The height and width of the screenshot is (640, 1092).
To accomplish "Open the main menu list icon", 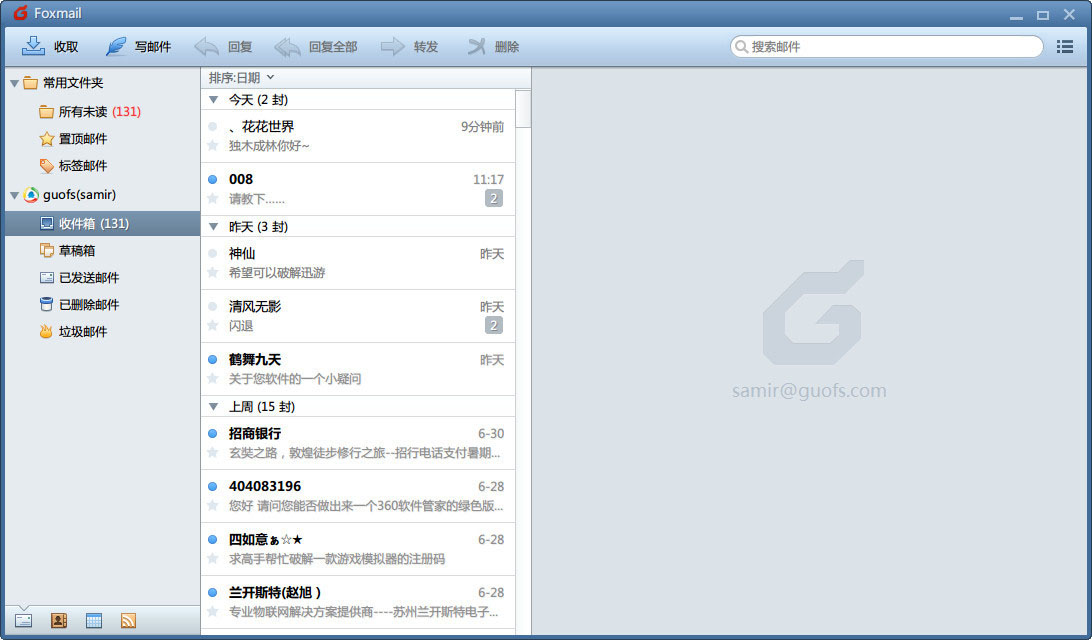I will [x=1064, y=47].
